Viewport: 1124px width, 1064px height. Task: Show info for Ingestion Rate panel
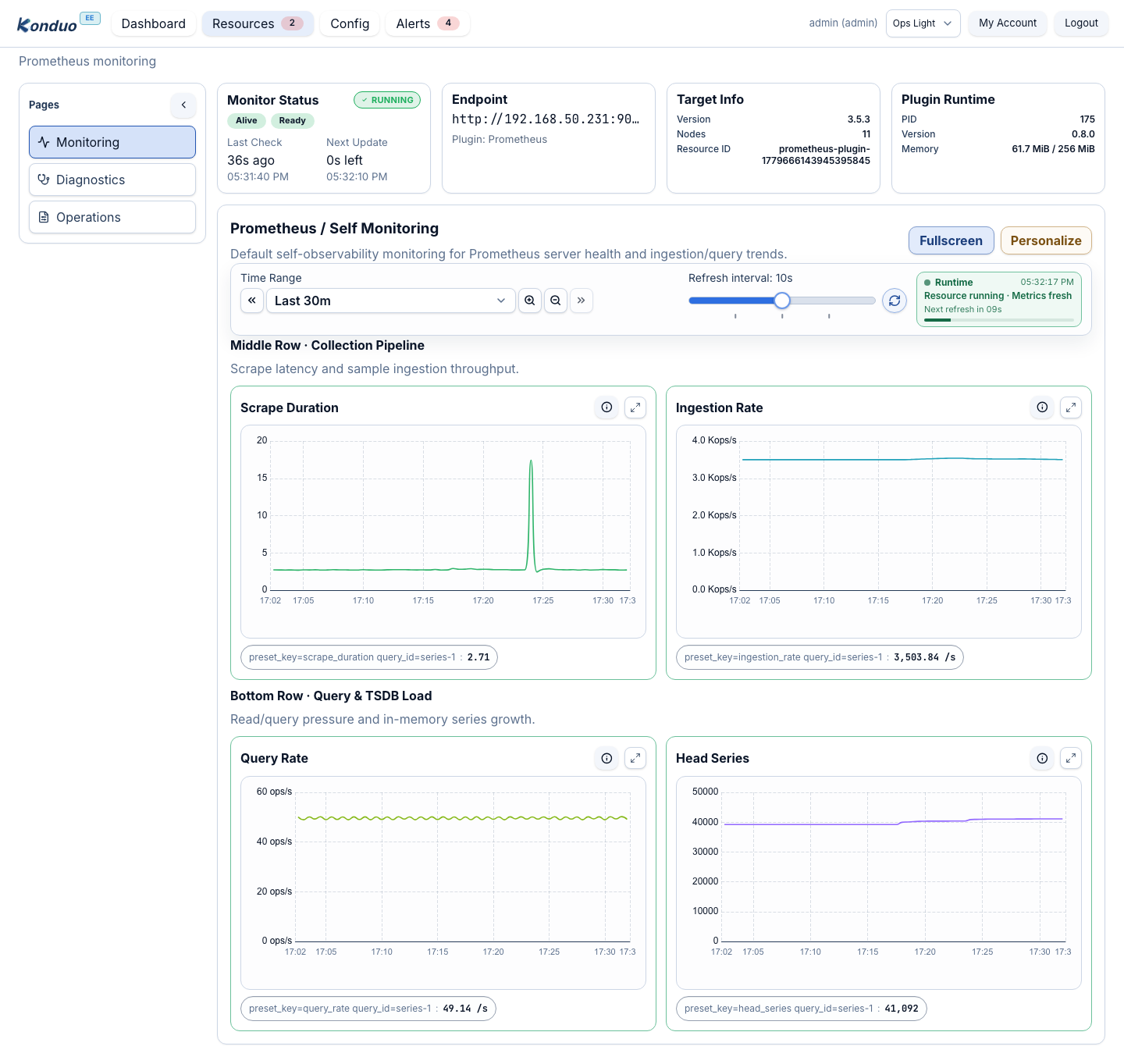click(x=1042, y=407)
